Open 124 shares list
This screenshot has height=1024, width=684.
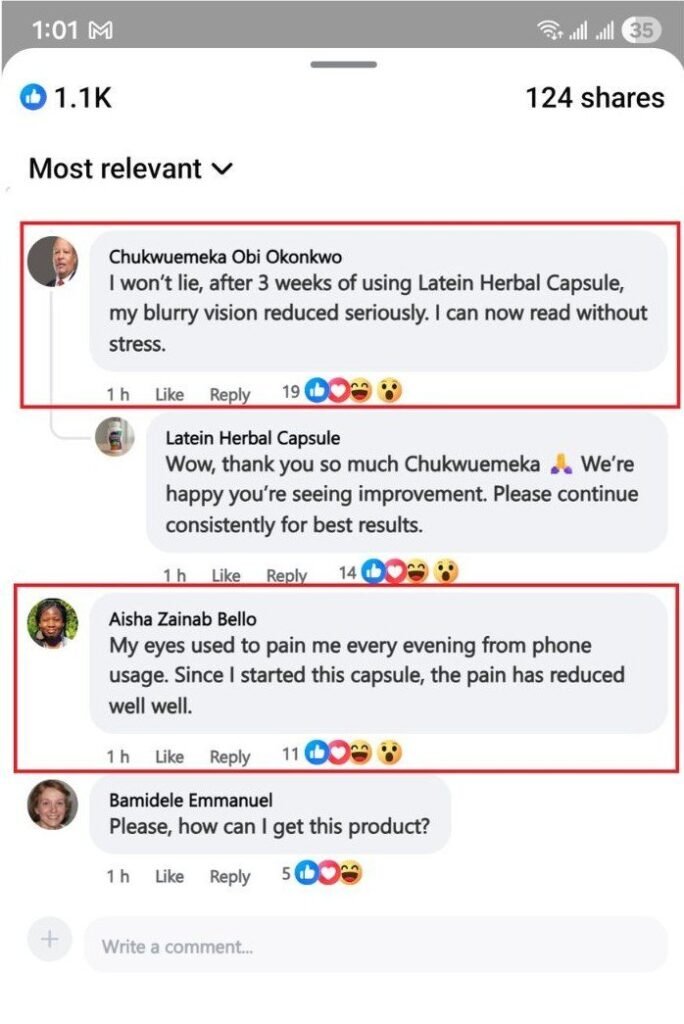(x=594, y=97)
